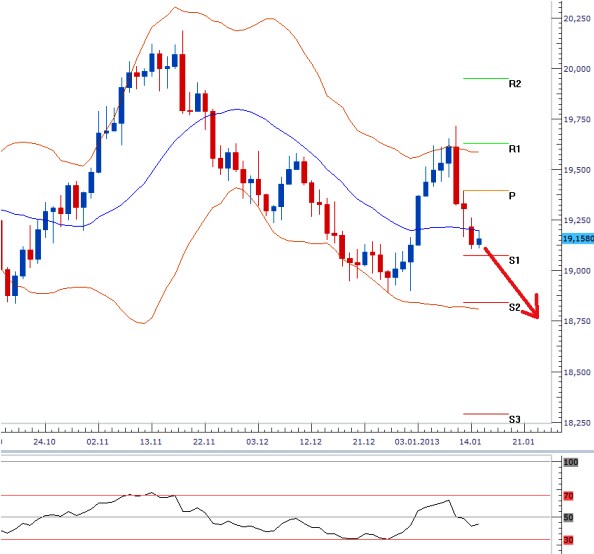Click the 13.11 date on time axis
The image size is (594, 554).
coord(151,442)
